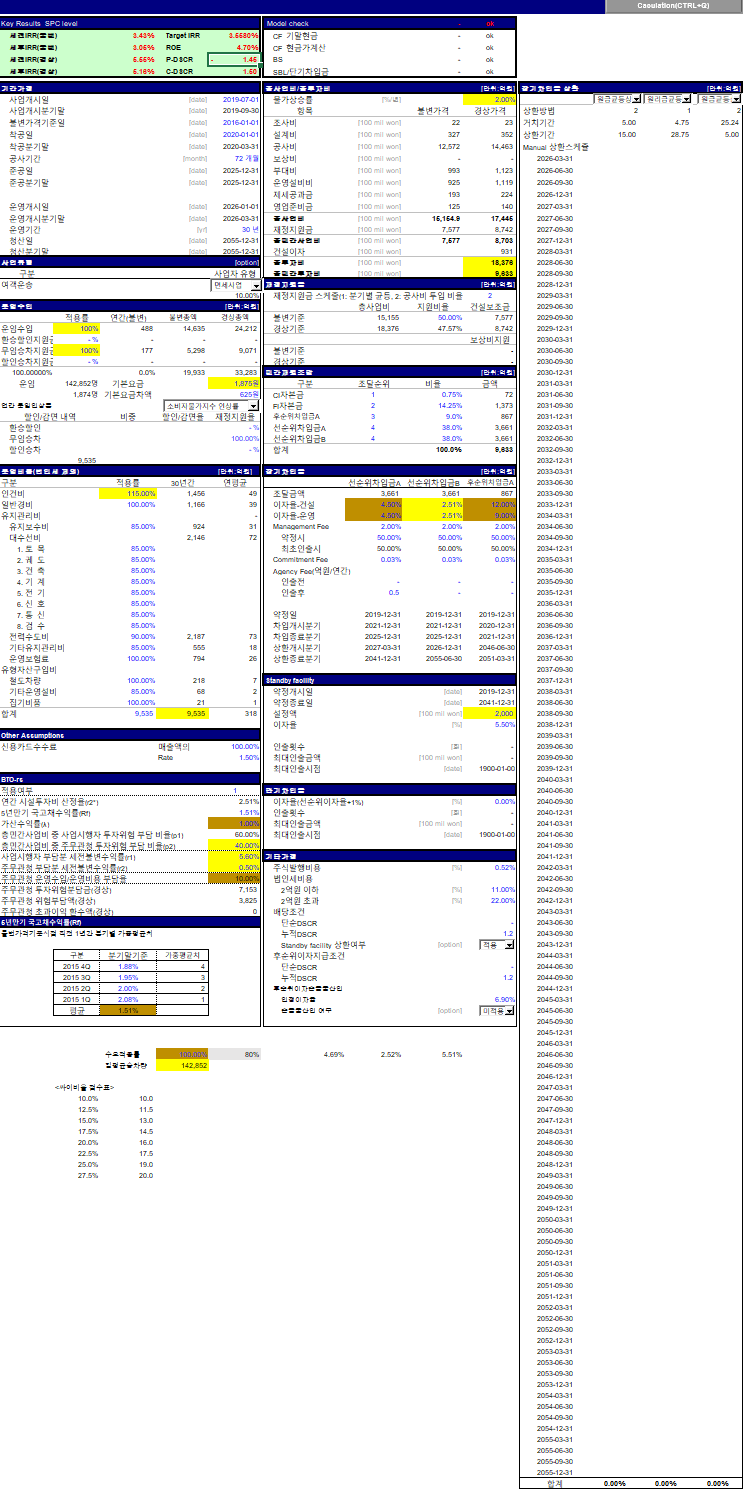Click the 사업개시일 date 2019-07-01
752x1504 pixels.
(x=240, y=100)
